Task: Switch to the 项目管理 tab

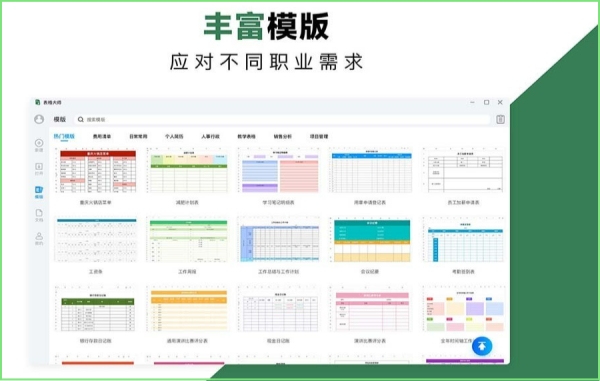Action: 319,136
